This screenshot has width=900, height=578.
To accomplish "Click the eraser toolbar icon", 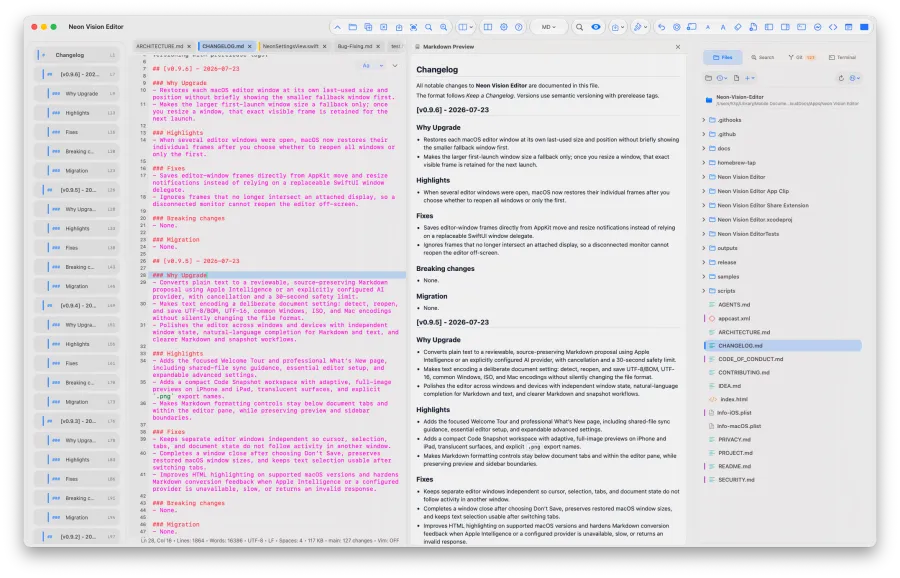I will pyautogui.click(x=738, y=27).
